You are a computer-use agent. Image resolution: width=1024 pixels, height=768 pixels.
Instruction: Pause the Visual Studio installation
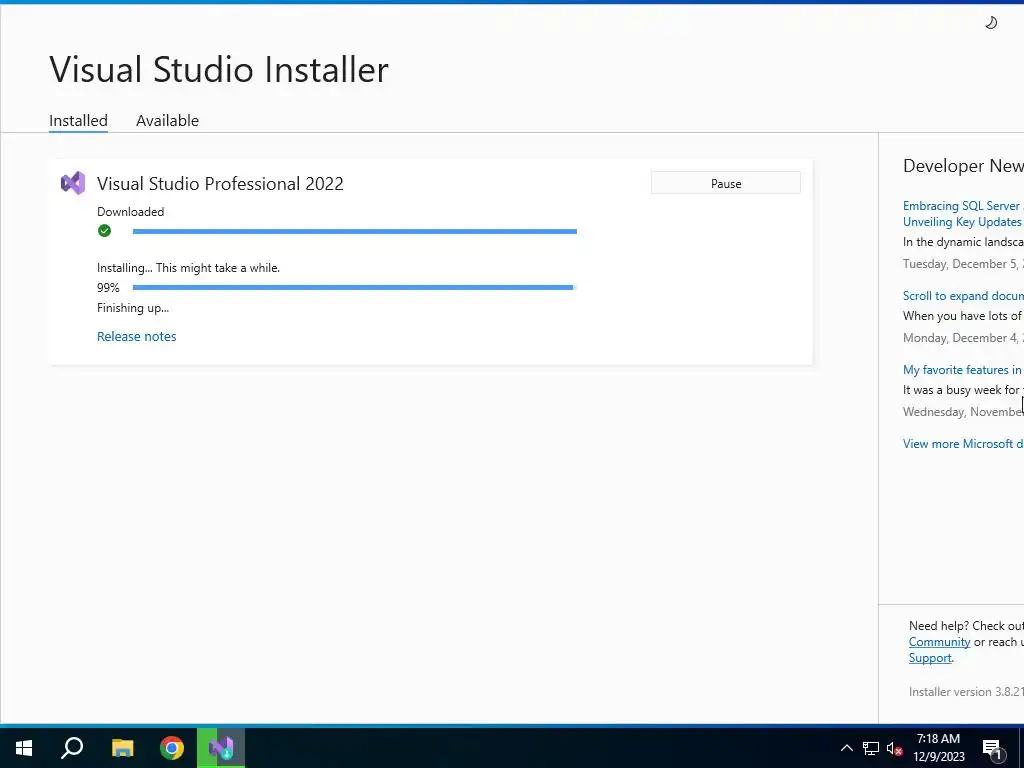pos(726,184)
